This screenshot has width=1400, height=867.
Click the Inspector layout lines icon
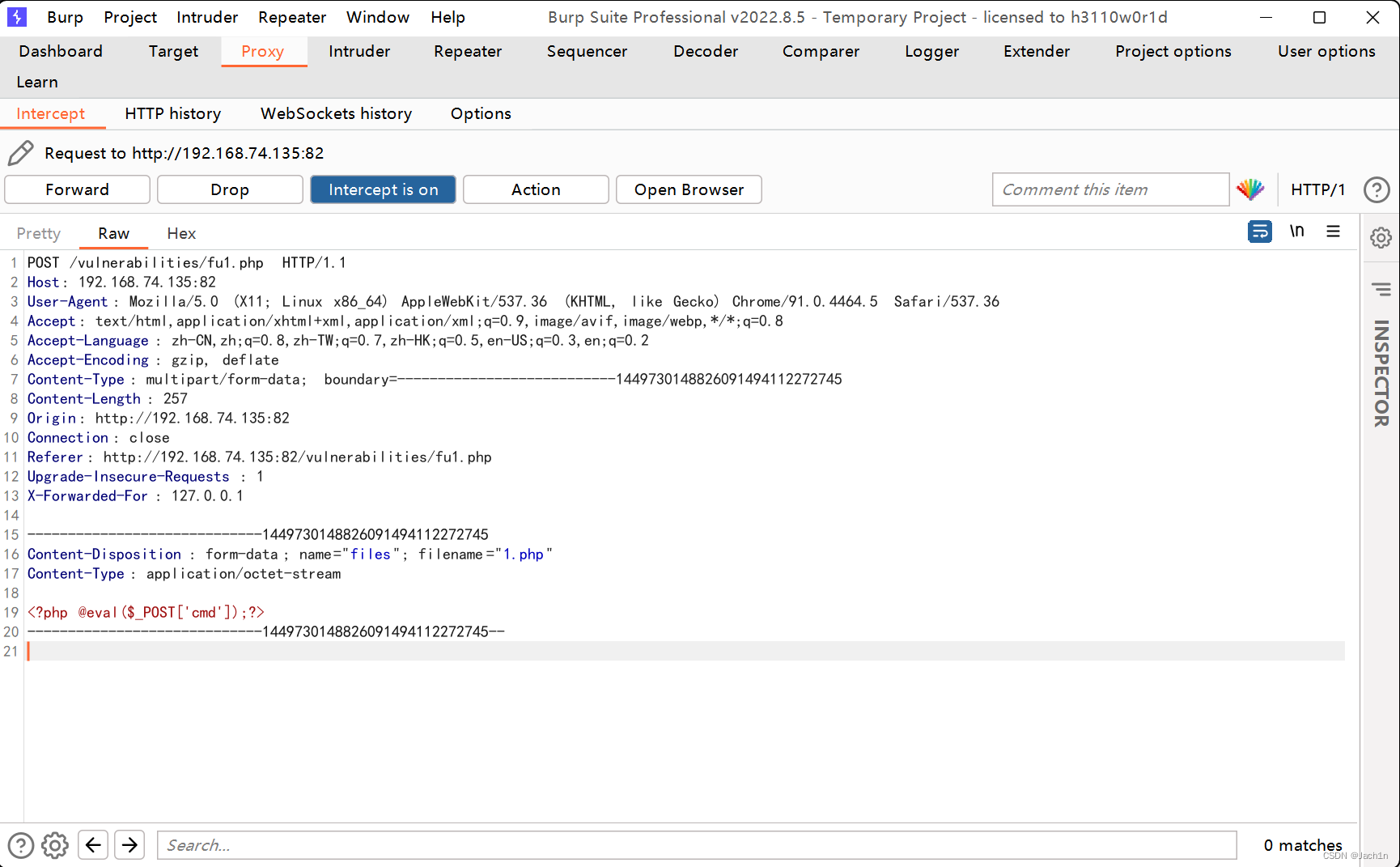1381,289
